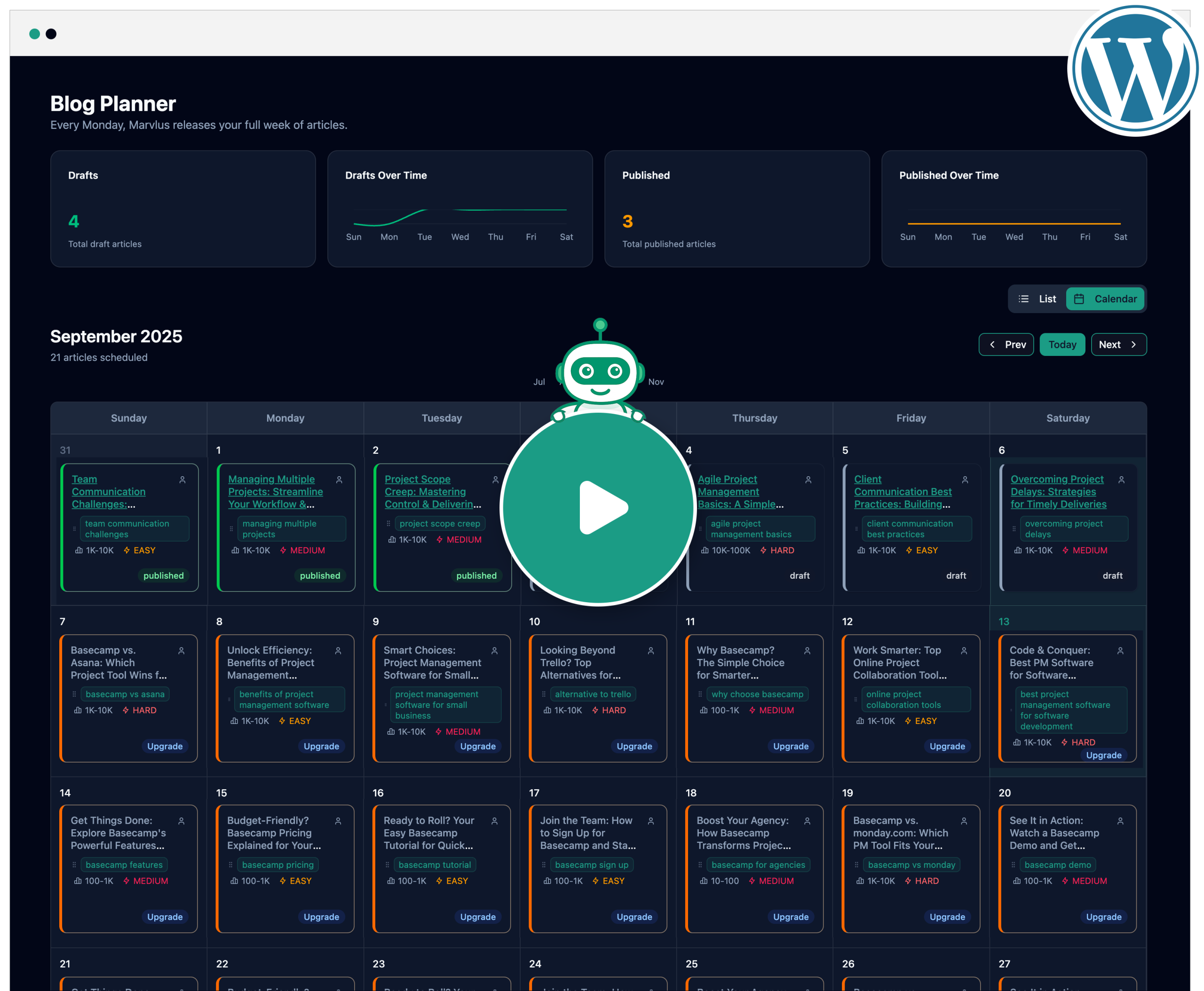
Task: Click published badge on Managing Multiple Projects card
Action: 320,575
